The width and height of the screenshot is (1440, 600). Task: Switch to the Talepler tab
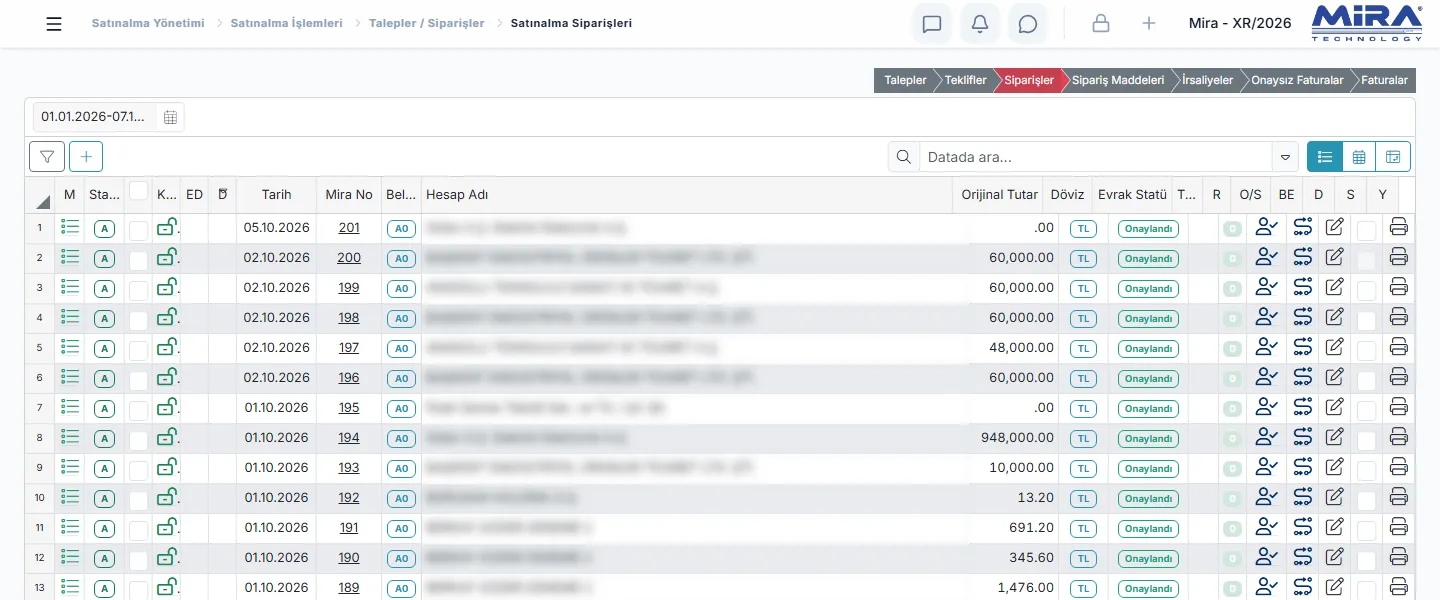tap(905, 80)
